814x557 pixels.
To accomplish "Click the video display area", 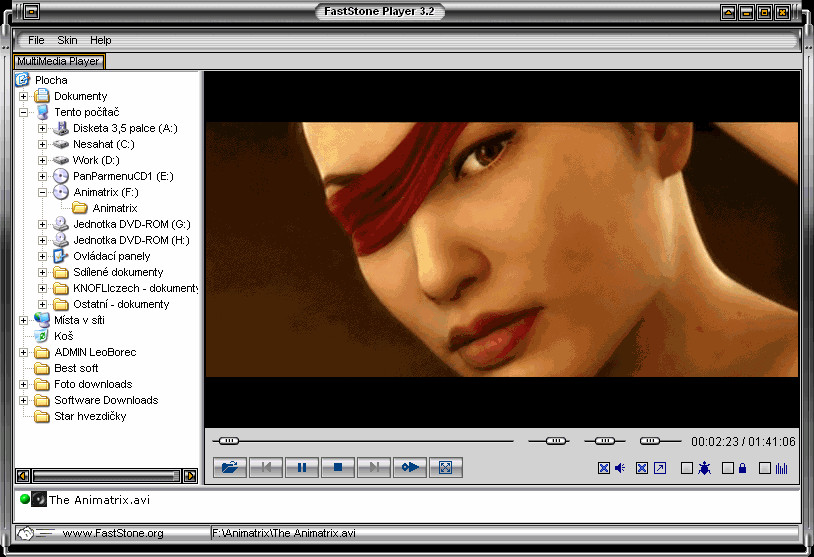I will tap(502, 249).
